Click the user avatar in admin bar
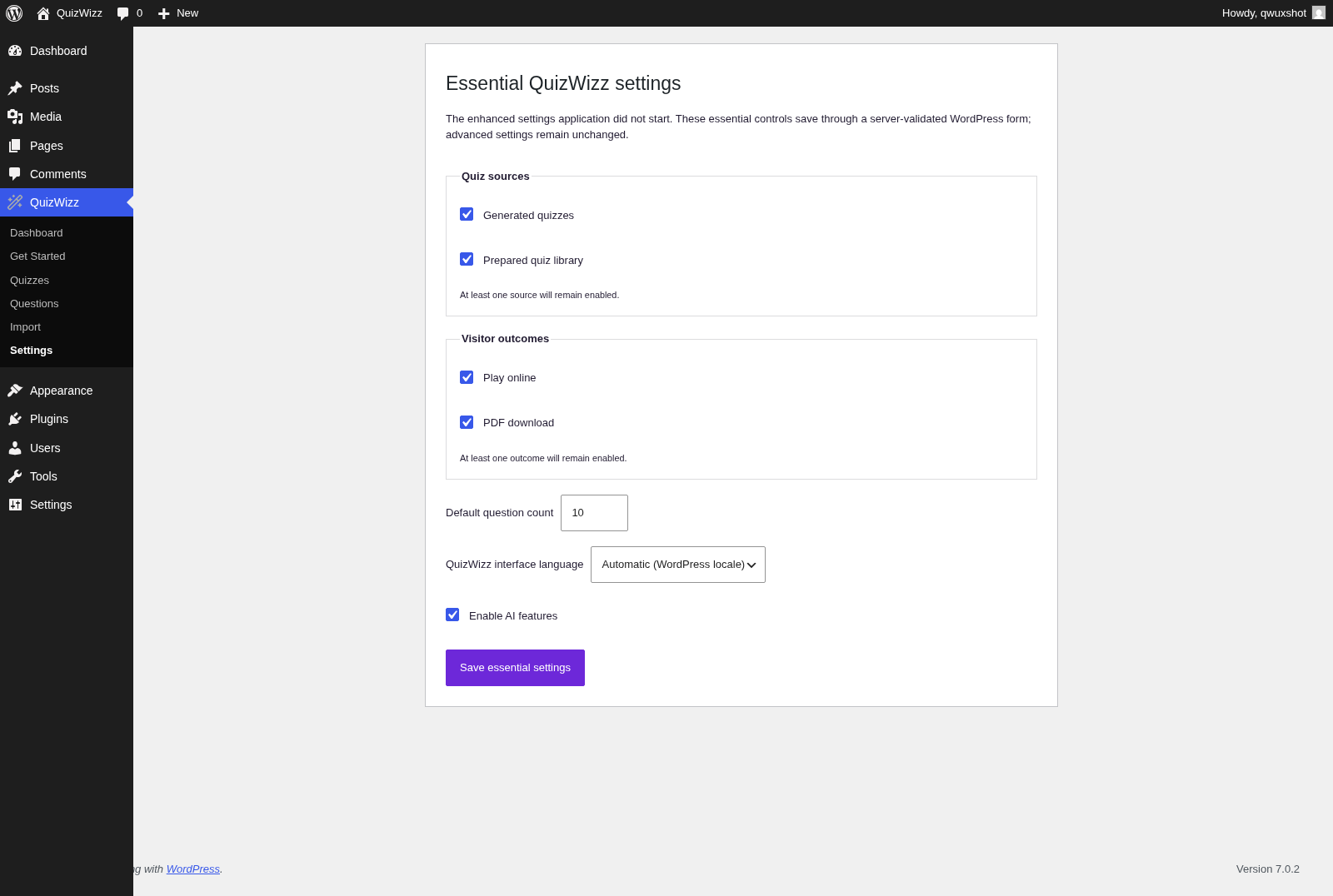1333x896 pixels. click(x=1319, y=12)
